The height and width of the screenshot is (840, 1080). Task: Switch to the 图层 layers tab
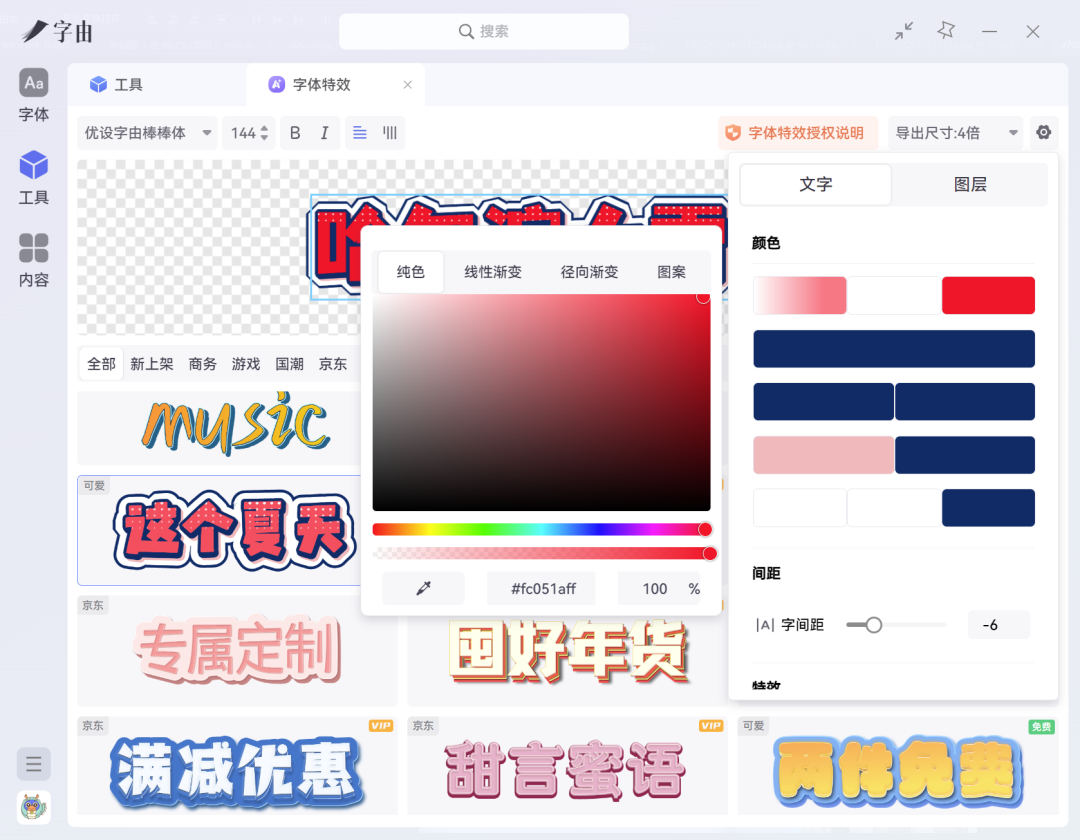coord(970,185)
